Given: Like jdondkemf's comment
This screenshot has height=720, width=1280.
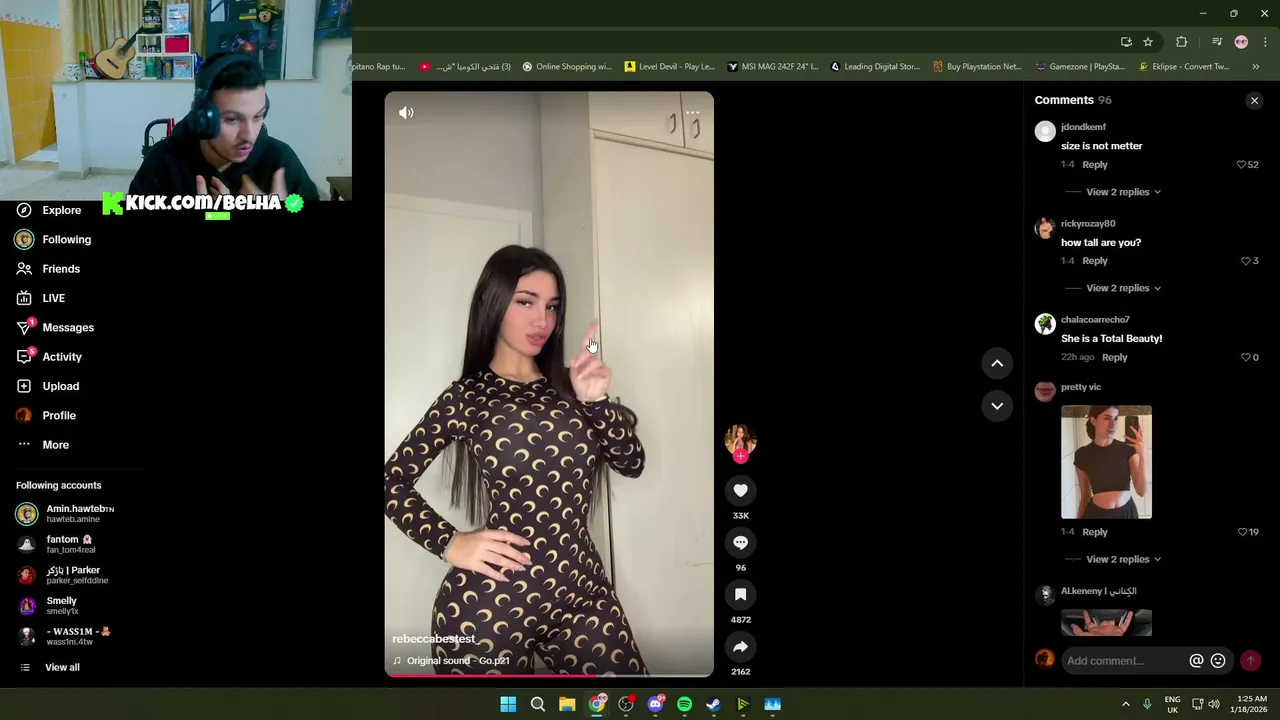Looking at the screenshot, I should click(1241, 164).
